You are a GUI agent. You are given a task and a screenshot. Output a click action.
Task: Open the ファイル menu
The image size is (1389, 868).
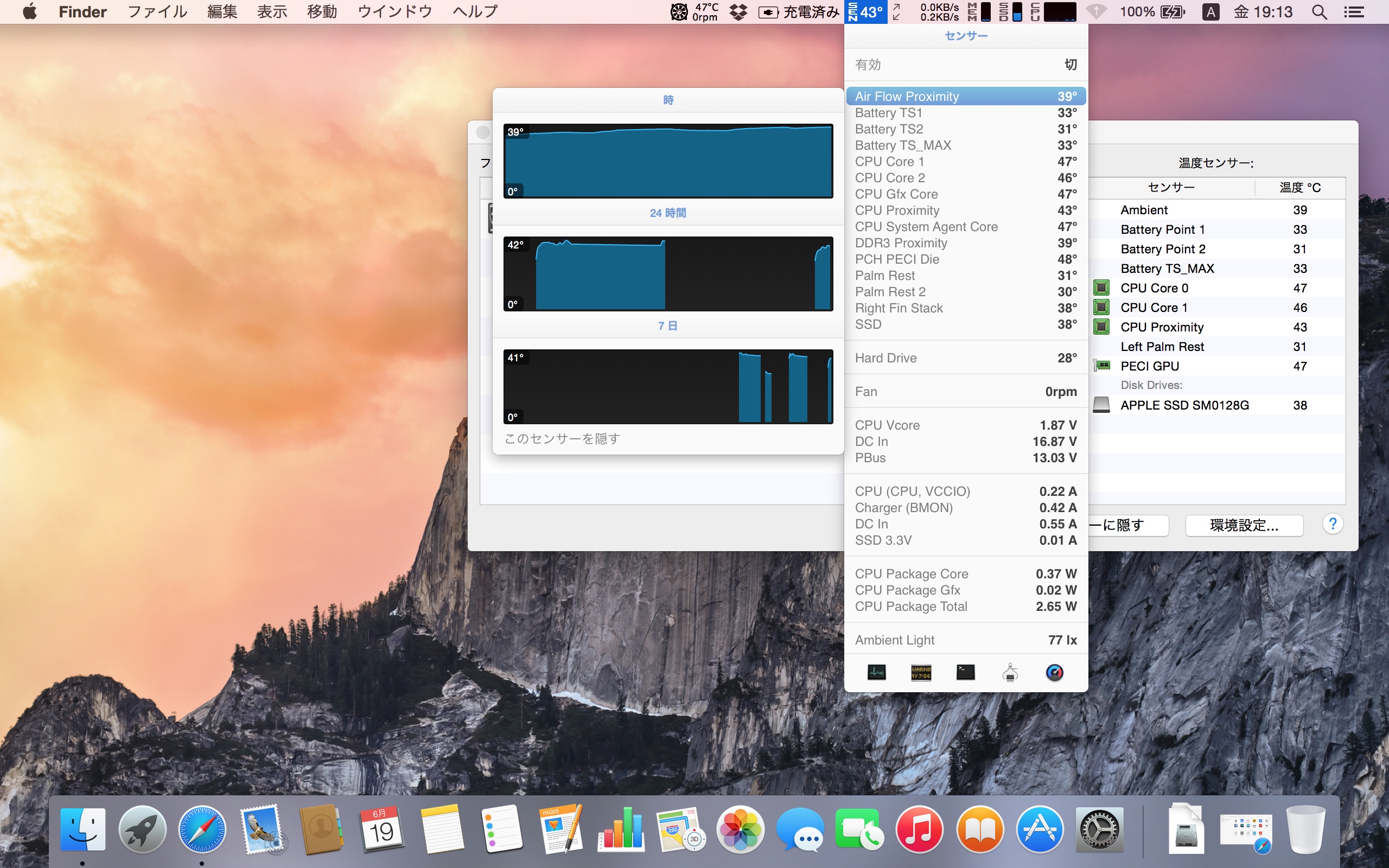[x=157, y=11]
